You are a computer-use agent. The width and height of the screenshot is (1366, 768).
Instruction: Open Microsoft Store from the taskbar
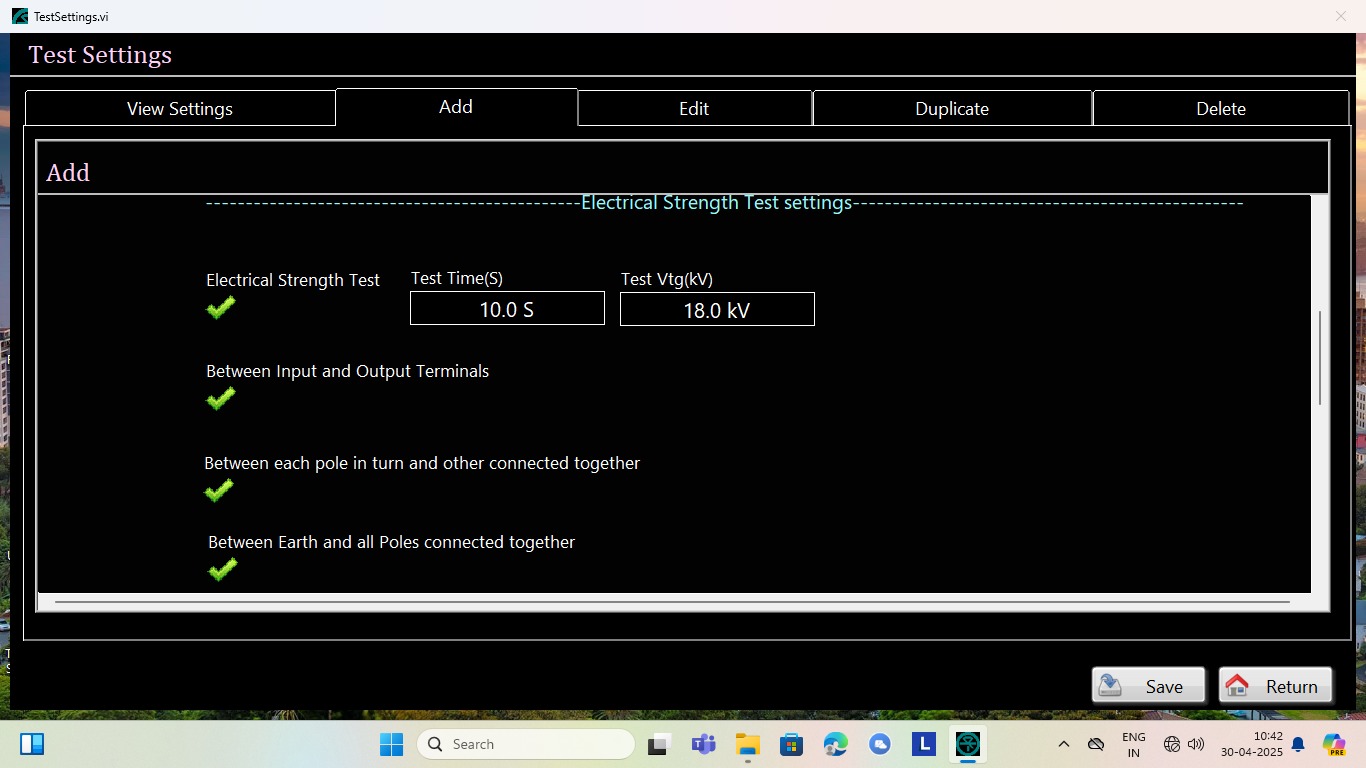(x=792, y=744)
